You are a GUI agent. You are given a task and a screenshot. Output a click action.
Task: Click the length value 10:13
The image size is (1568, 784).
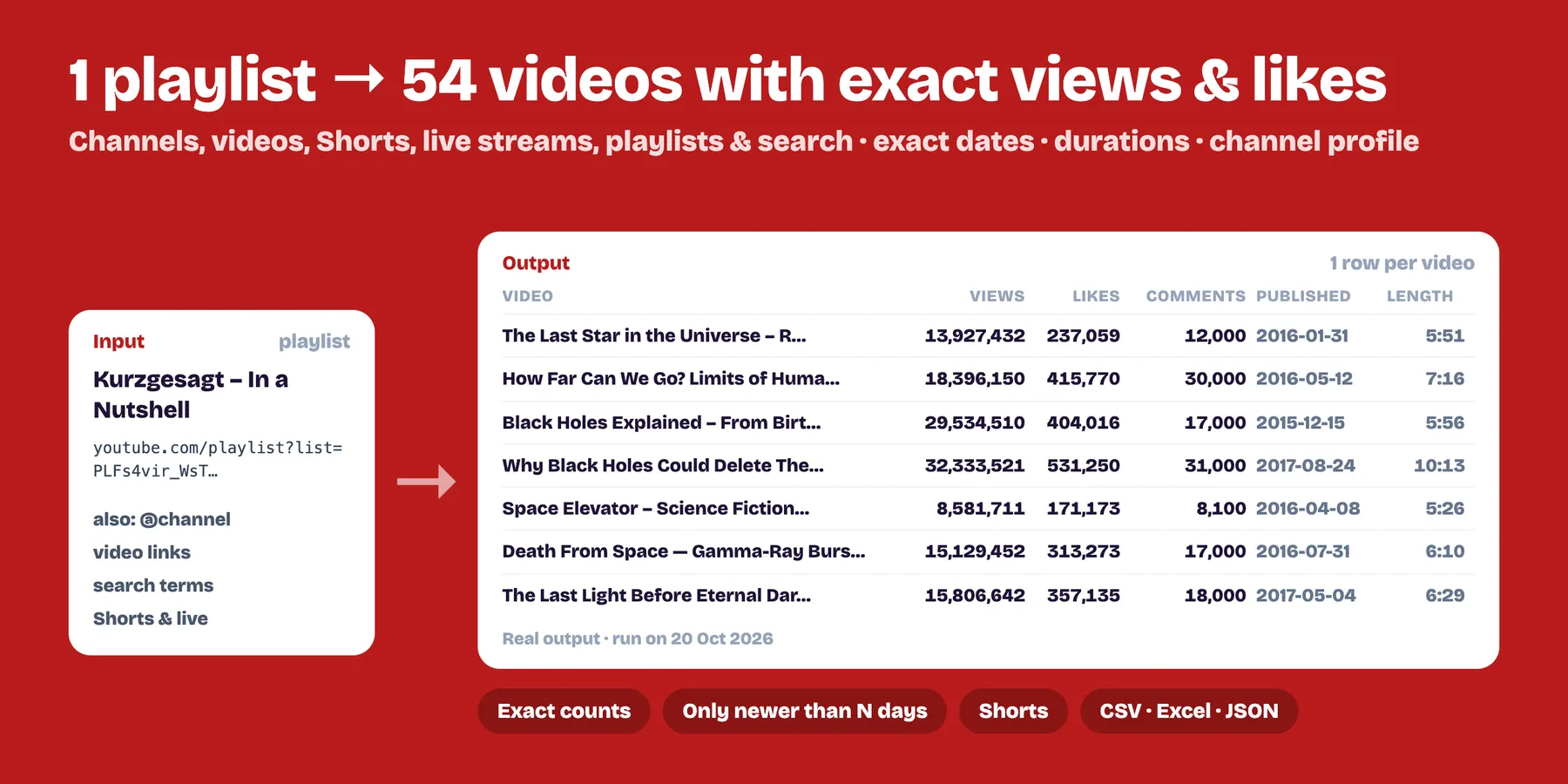pyautogui.click(x=1439, y=465)
